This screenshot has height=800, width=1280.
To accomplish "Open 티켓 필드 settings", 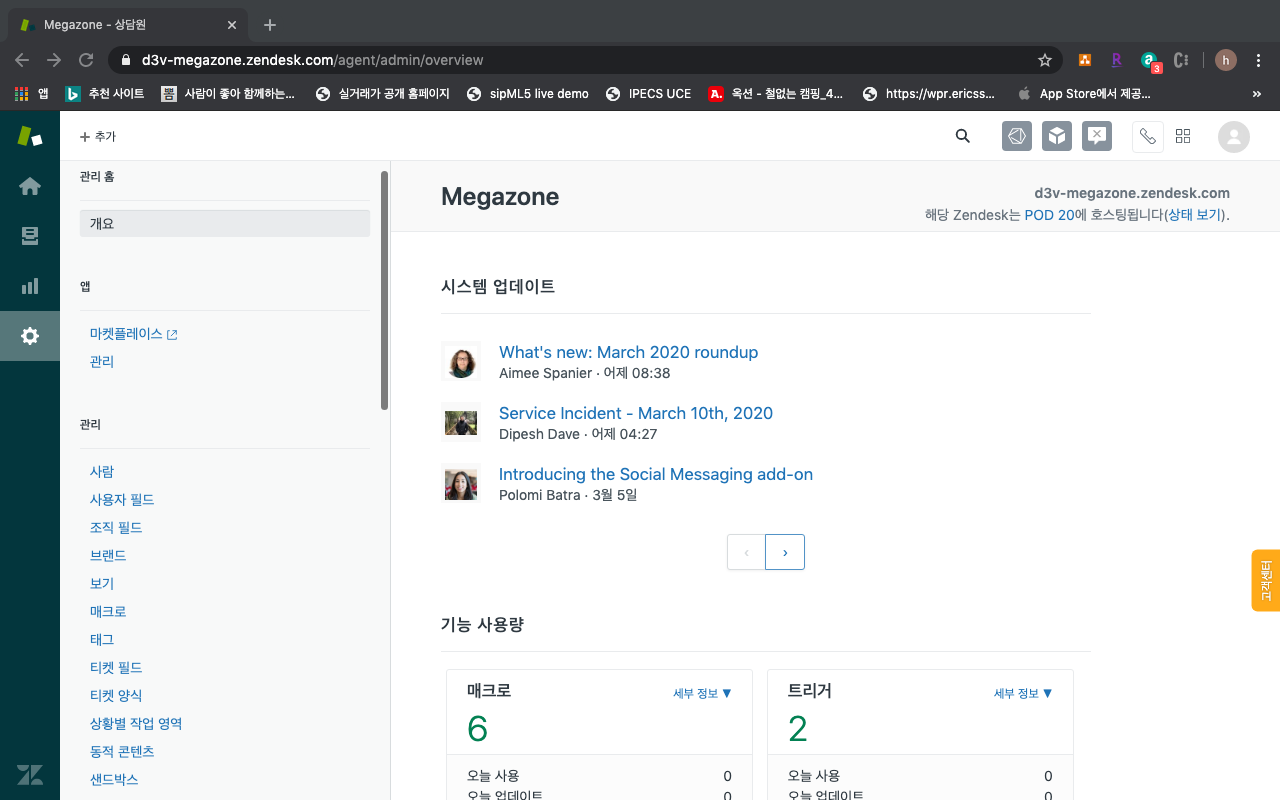I will (116, 667).
